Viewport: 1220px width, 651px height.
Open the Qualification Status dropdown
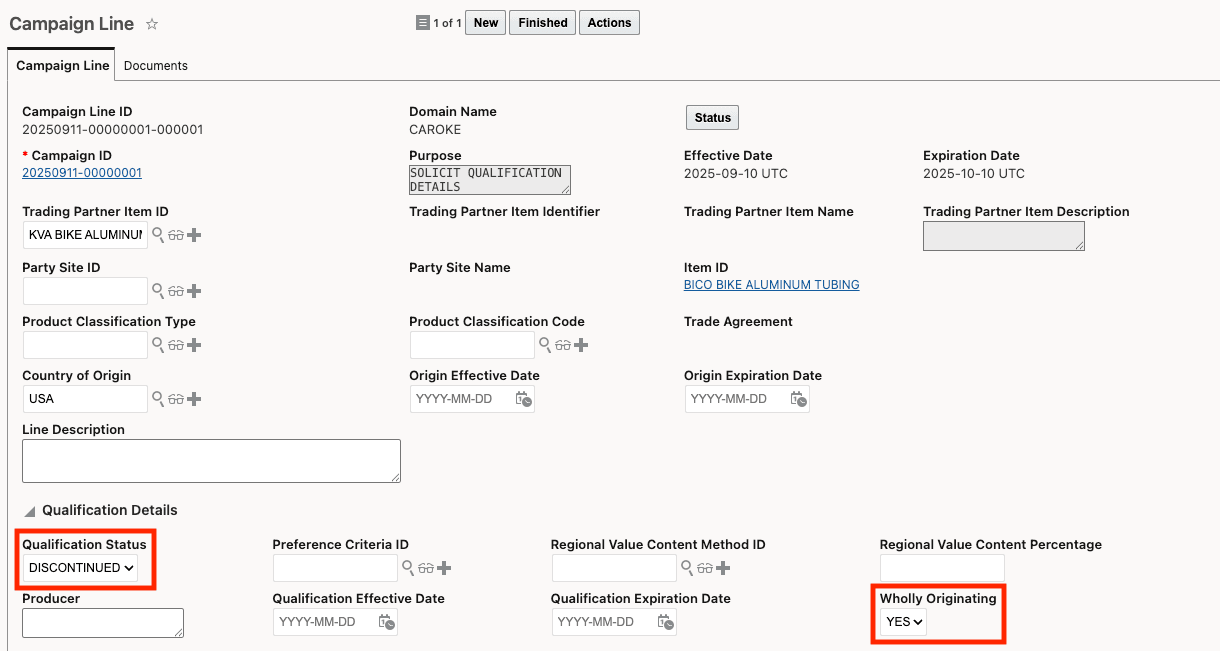tap(82, 568)
